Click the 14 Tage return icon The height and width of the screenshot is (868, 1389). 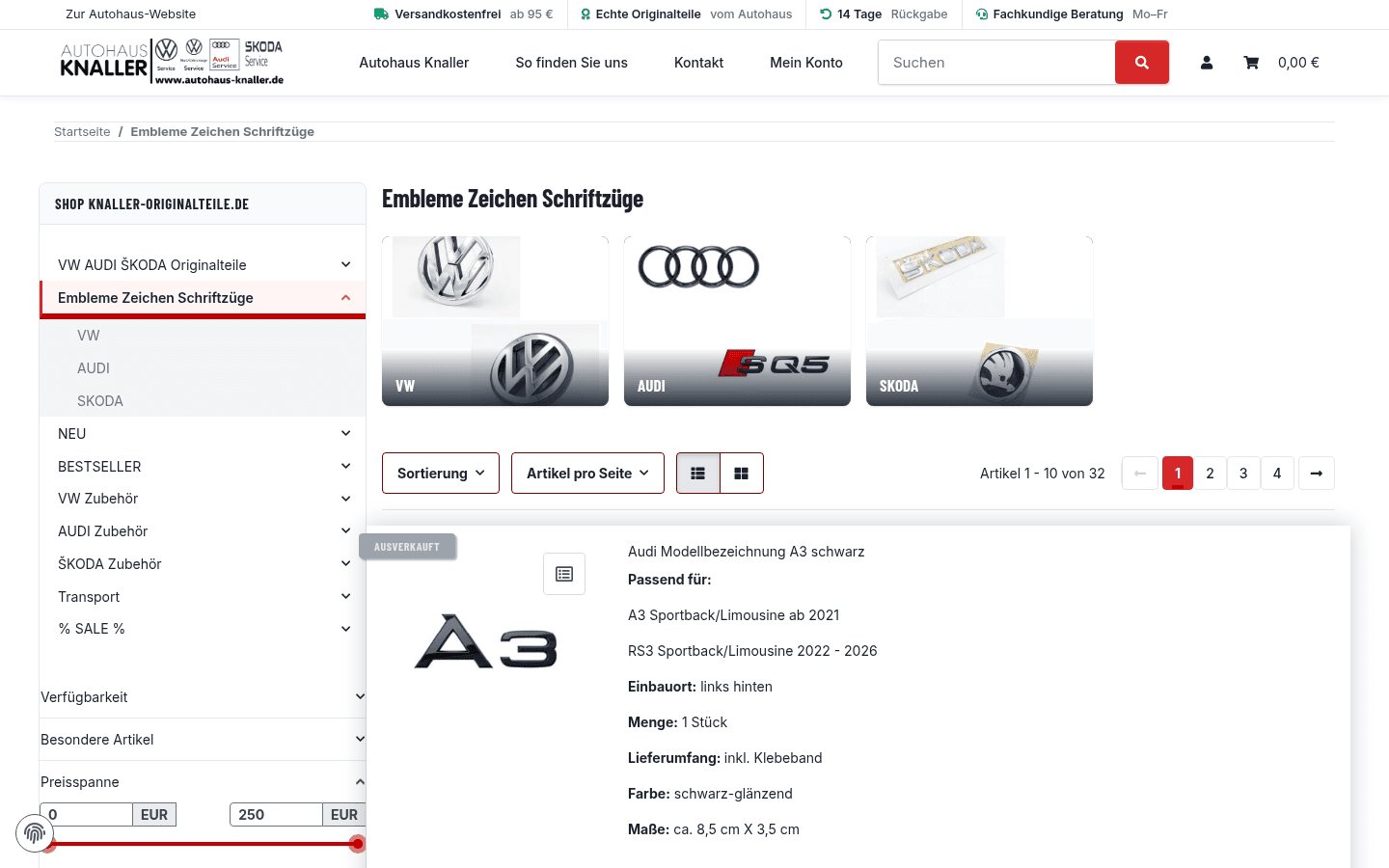pyautogui.click(x=826, y=14)
